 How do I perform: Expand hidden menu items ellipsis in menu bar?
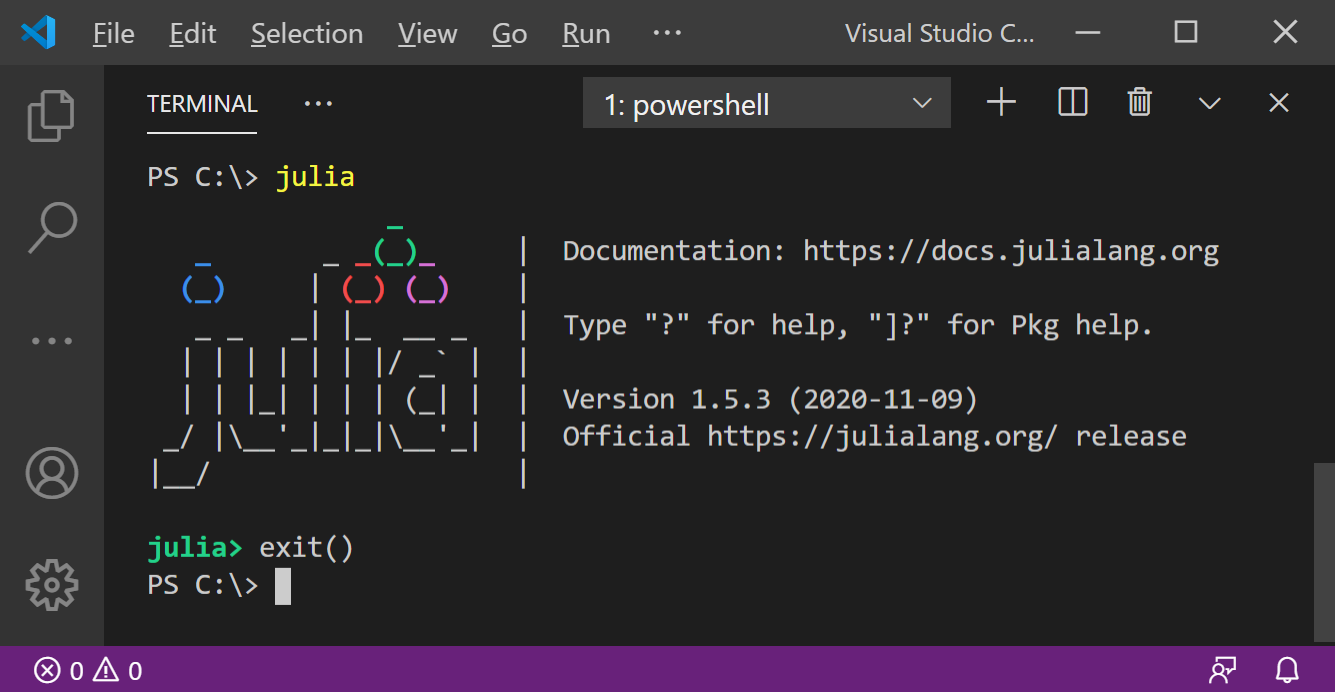pyautogui.click(x=667, y=33)
